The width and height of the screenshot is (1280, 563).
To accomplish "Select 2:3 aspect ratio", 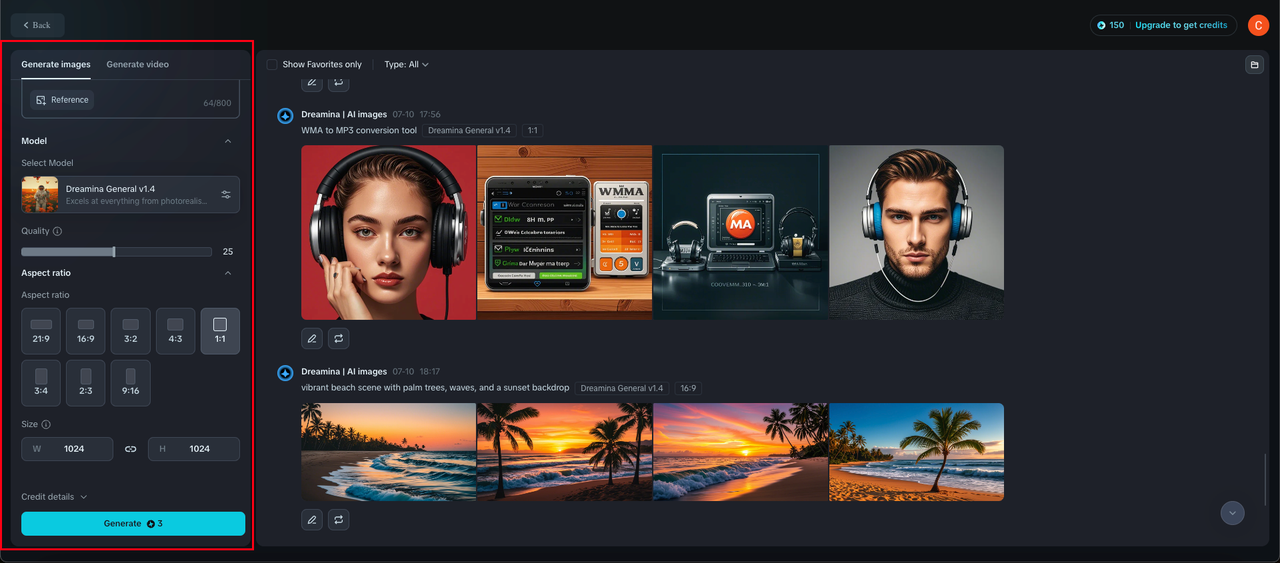I will pos(86,383).
